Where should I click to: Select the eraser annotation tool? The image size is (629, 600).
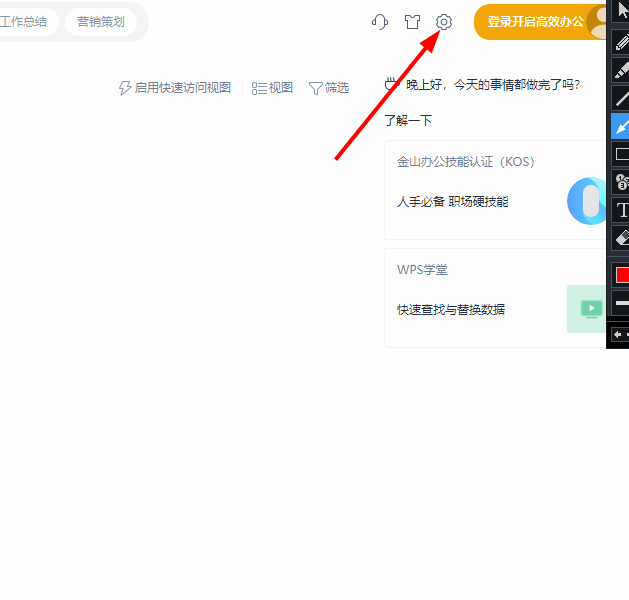pos(621,238)
